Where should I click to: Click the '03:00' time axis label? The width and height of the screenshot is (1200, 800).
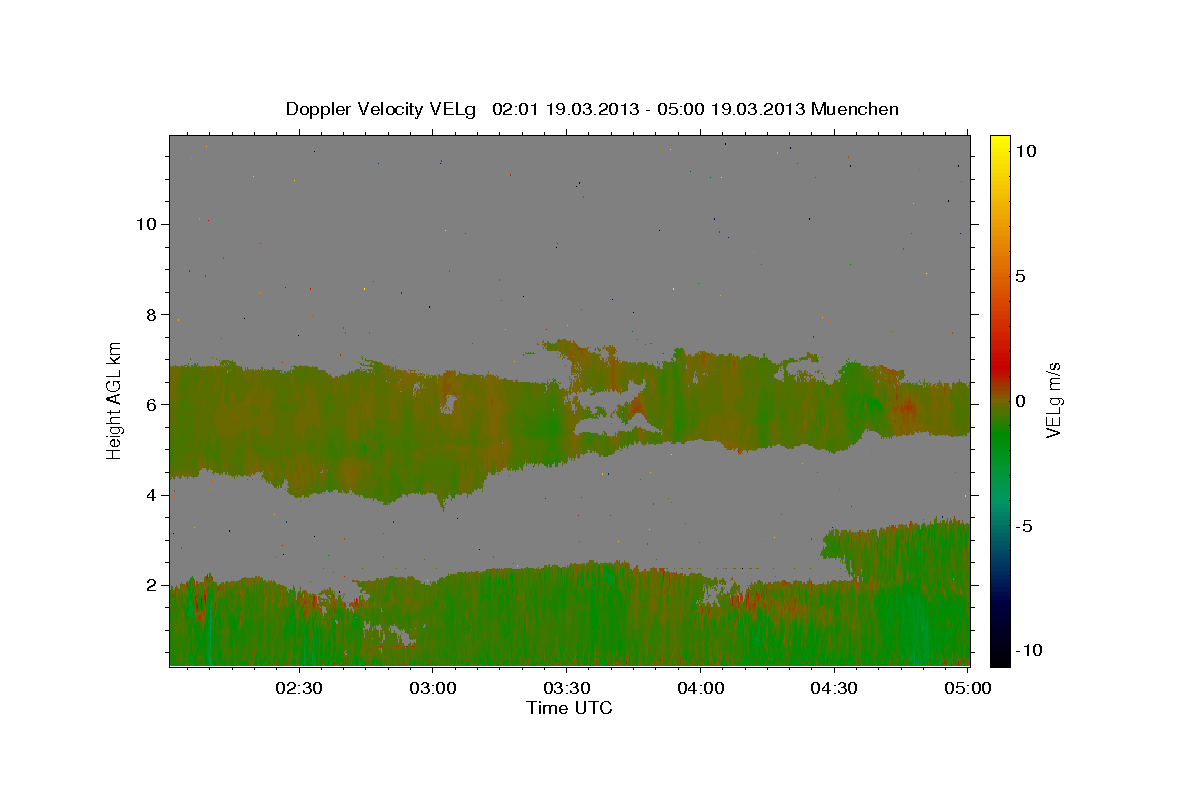[x=433, y=688]
